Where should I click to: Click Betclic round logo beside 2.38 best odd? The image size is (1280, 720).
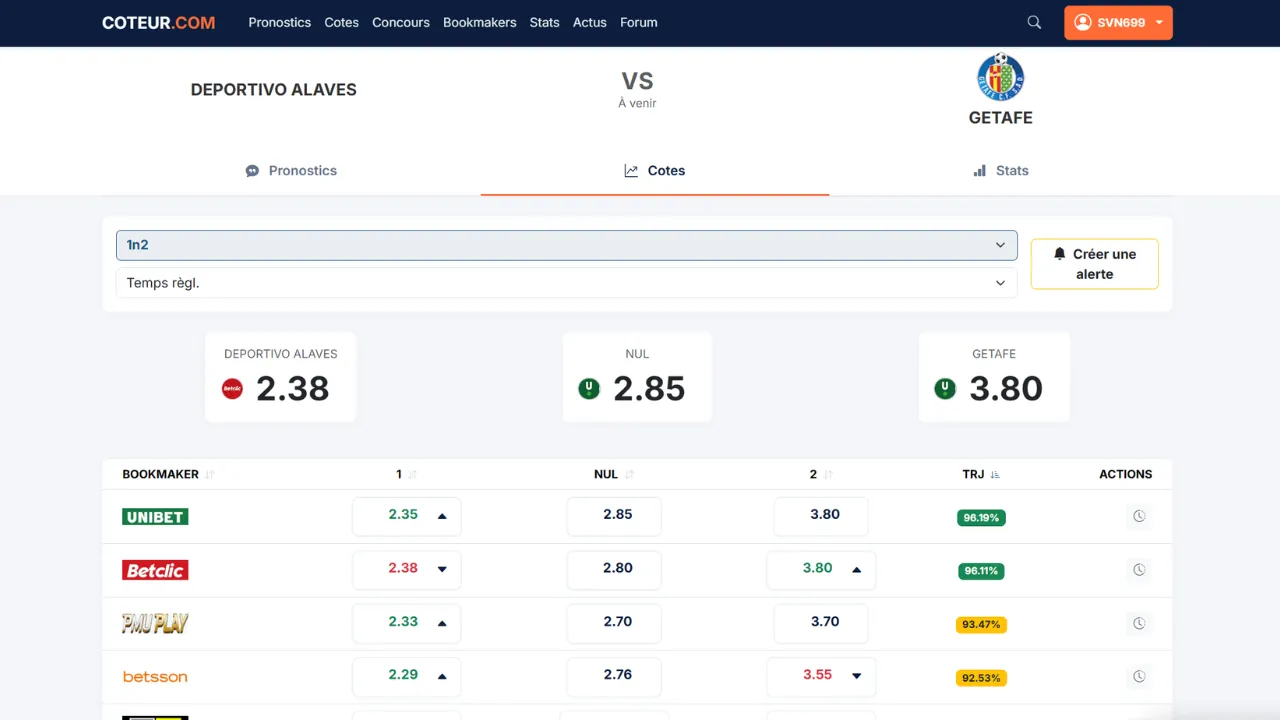tap(232, 389)
